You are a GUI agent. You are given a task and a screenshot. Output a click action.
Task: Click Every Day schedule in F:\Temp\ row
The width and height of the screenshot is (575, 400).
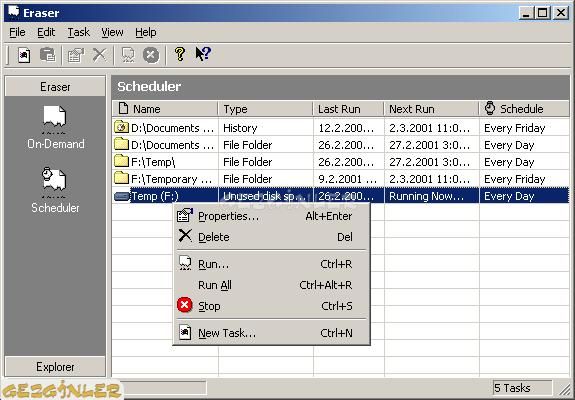[x=509, y=162]
